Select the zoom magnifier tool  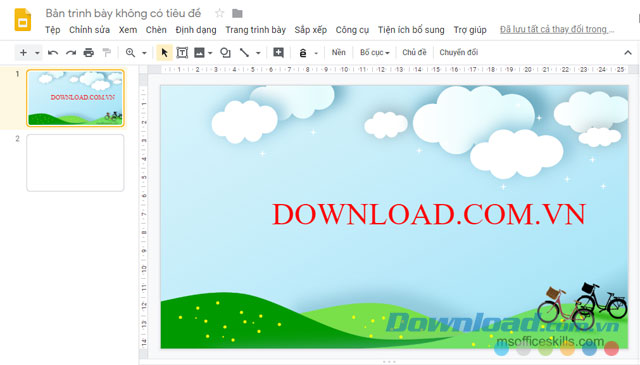point(130,52)
